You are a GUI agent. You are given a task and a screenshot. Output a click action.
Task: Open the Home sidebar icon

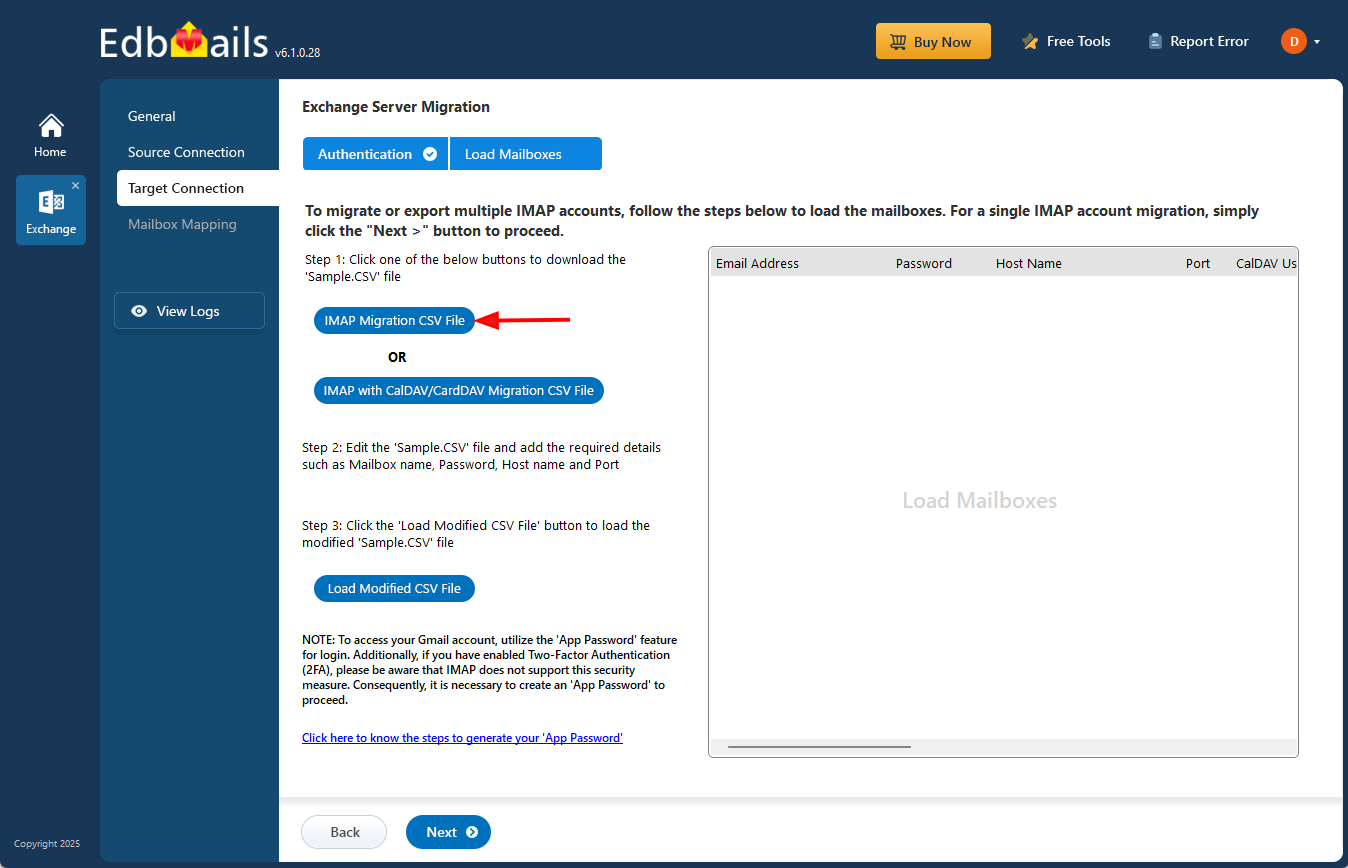point(50,135)
